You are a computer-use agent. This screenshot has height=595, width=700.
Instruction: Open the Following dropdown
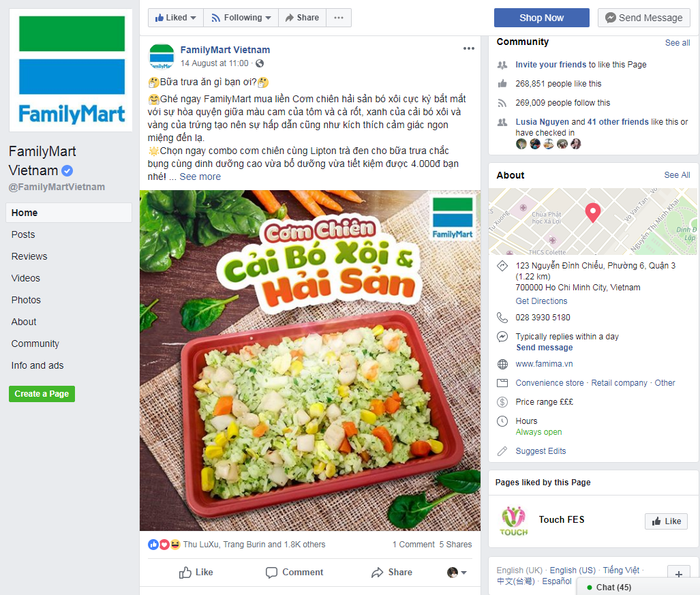(x=241, y=18)
